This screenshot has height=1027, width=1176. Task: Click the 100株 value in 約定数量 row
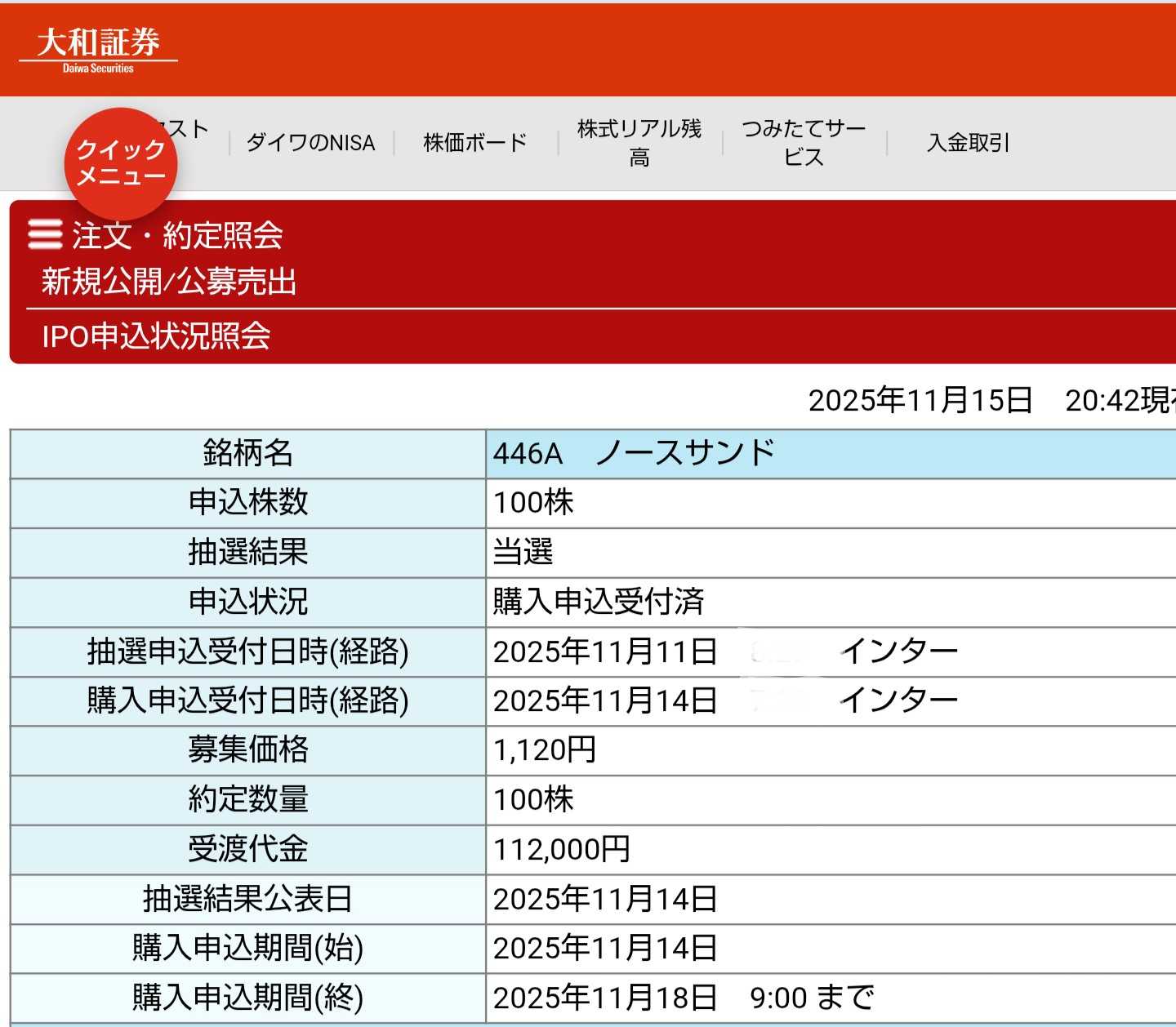click(x=533, y=799)
